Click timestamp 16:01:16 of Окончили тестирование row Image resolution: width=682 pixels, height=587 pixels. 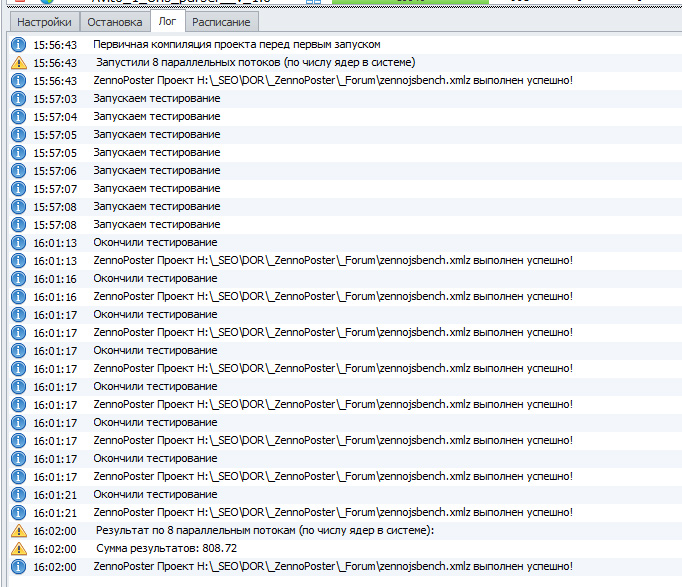point(55,279)
